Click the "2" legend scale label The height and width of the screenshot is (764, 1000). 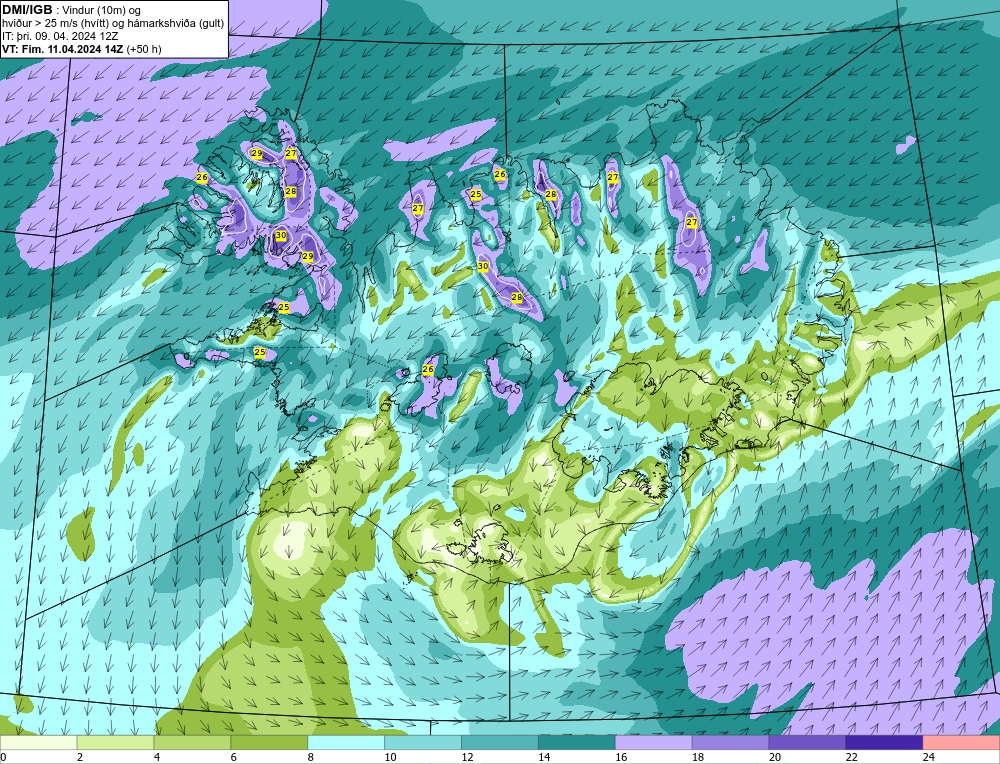pos(80,757)
